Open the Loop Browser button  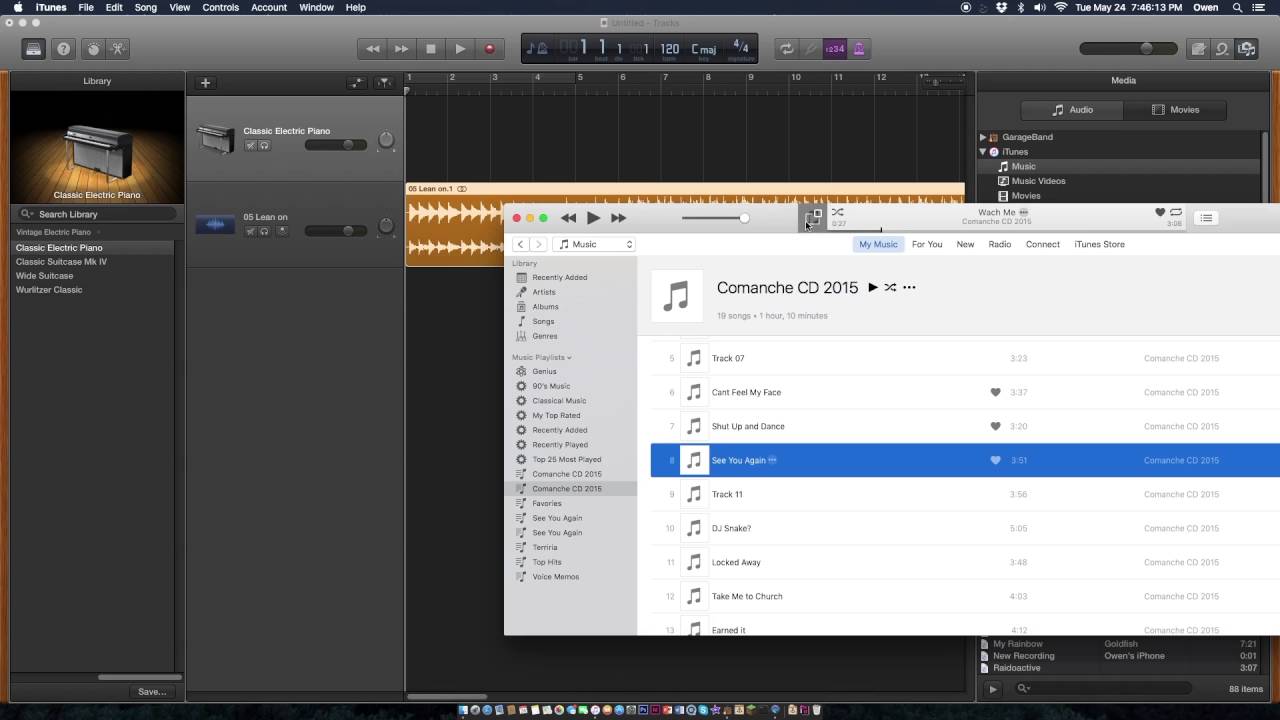pos(1222,49)
